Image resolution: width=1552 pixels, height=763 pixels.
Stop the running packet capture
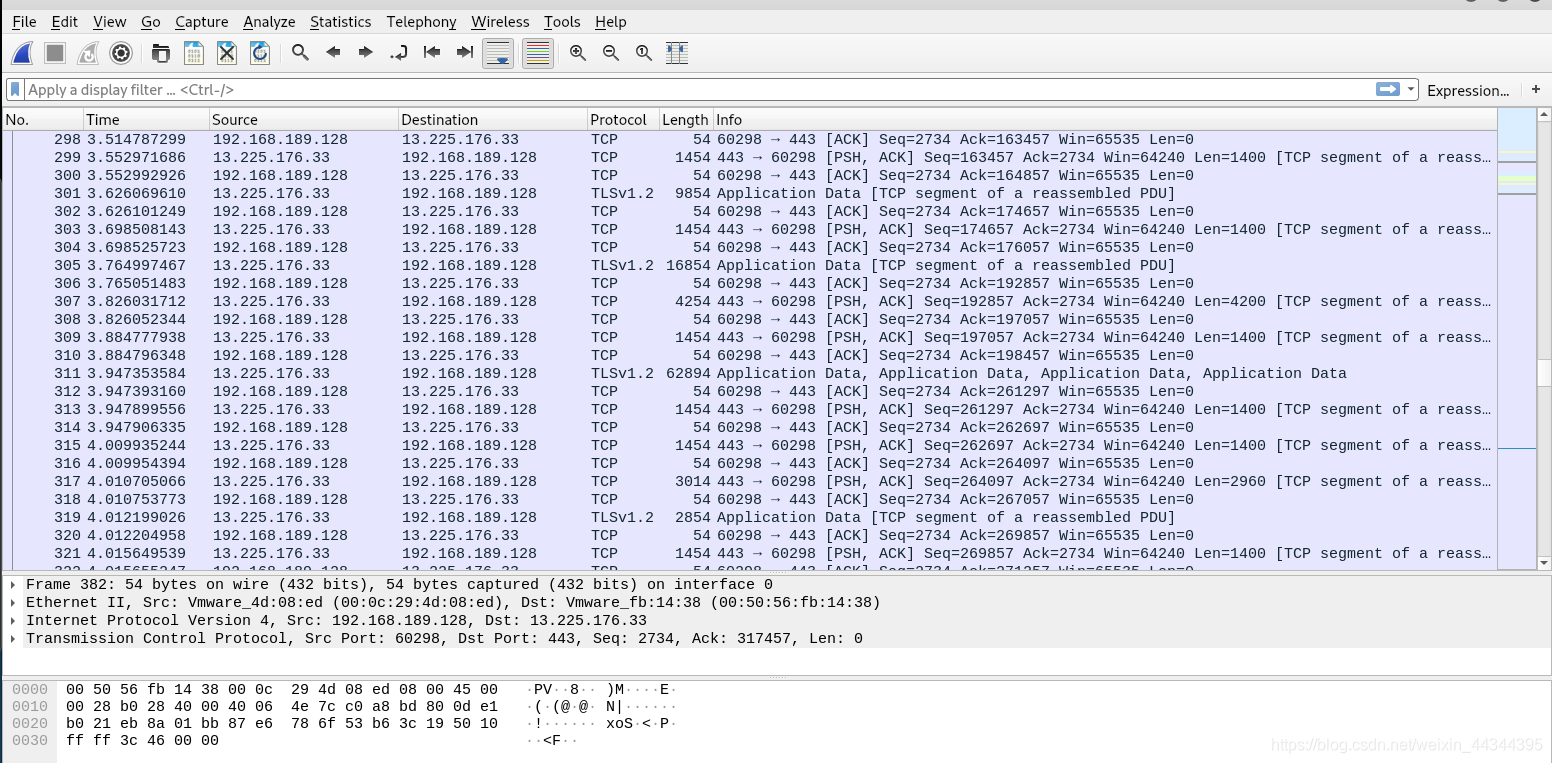[x=55, y=53]
